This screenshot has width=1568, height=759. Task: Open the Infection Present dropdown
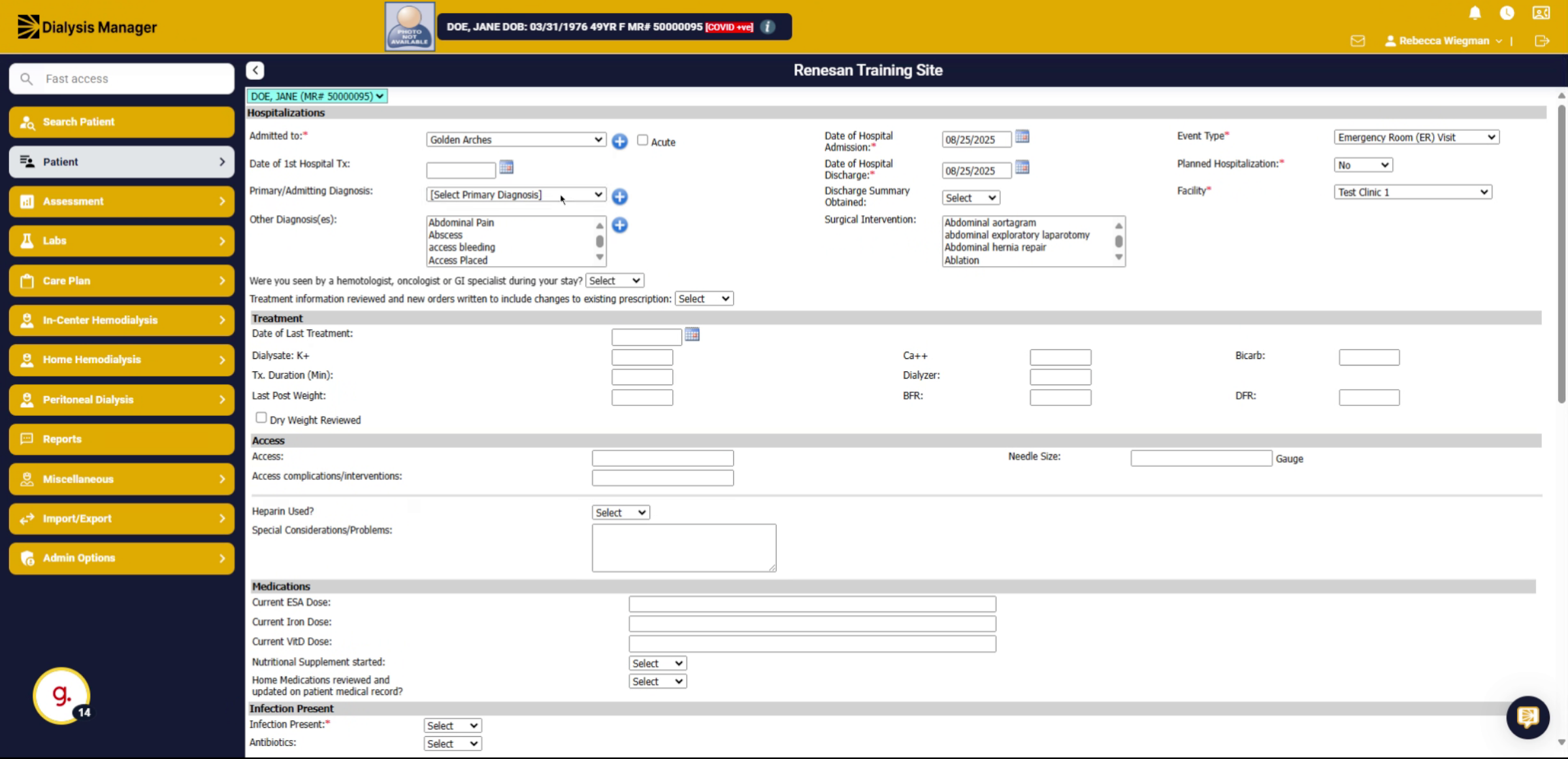point(453,726)
